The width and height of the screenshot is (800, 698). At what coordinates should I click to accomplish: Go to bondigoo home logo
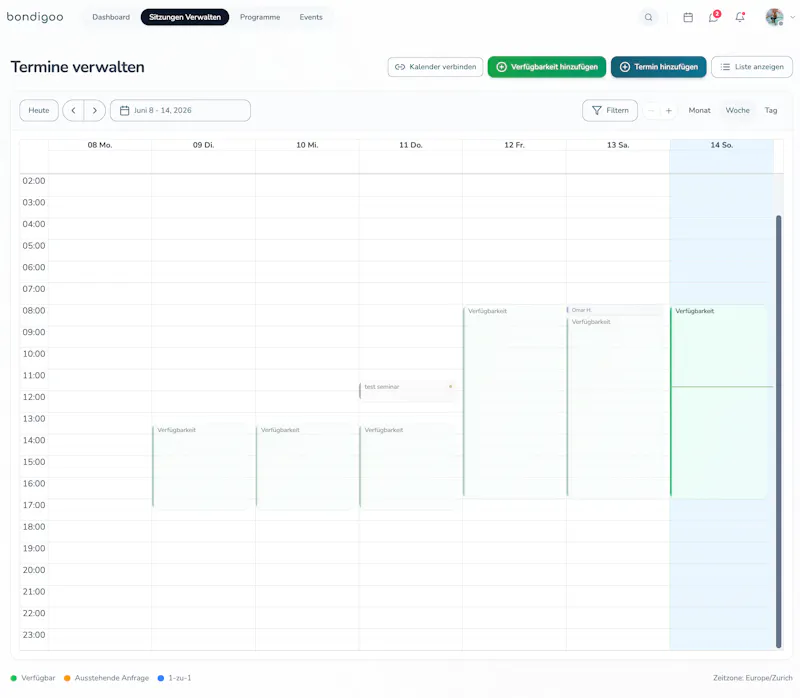pyautogui.click(x=35, y=17)
